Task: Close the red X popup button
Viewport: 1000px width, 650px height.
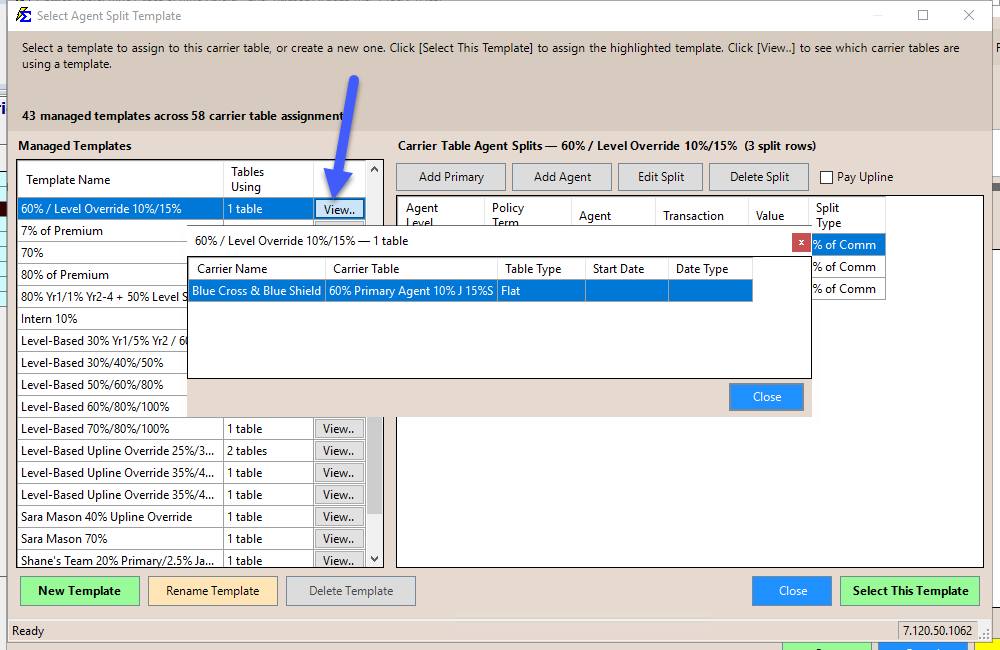Action: tap(800, 242)
